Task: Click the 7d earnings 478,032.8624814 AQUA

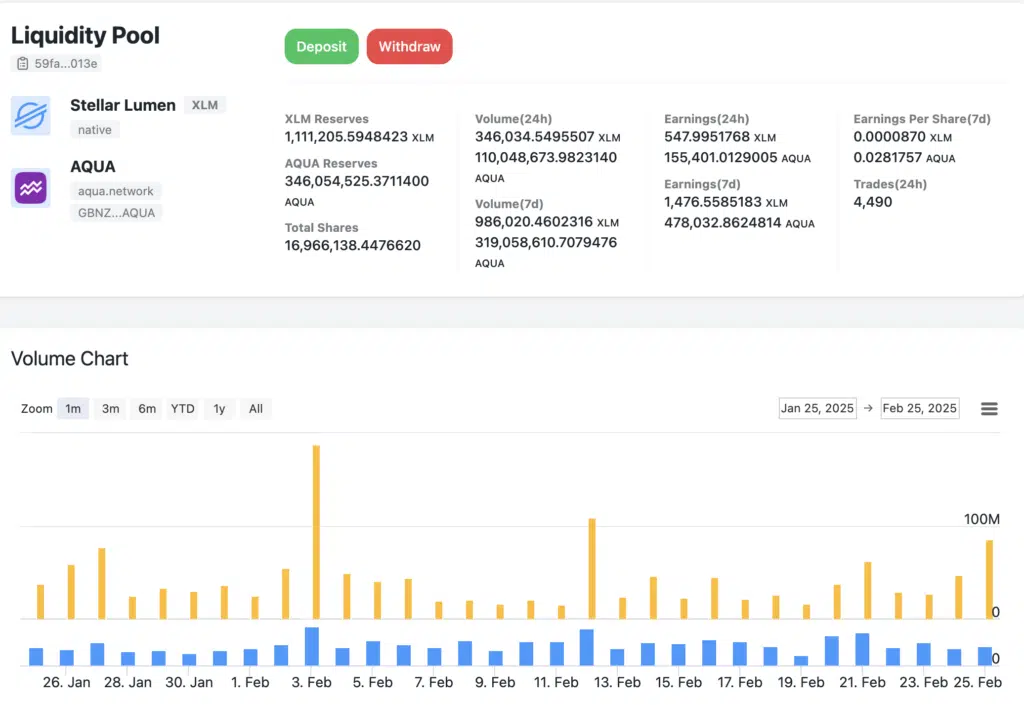Action: click(739, 223)
